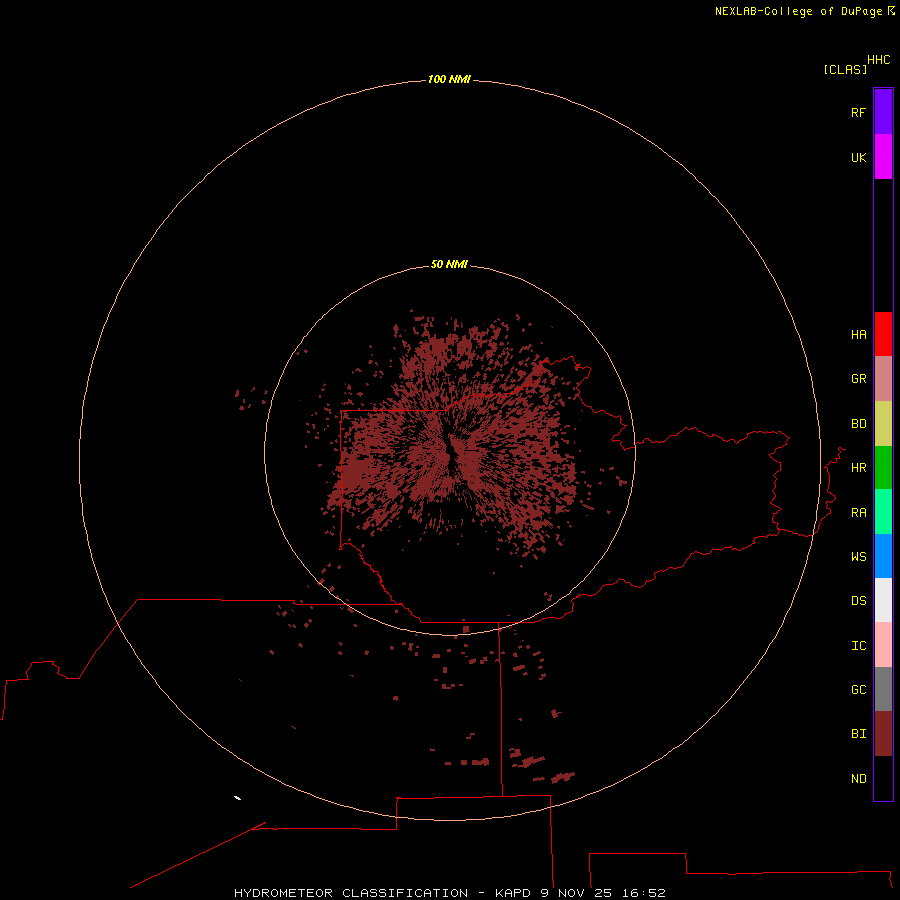Click the BI brown legend swatch
The image size is (900, 900).
(x=883, y=734)
